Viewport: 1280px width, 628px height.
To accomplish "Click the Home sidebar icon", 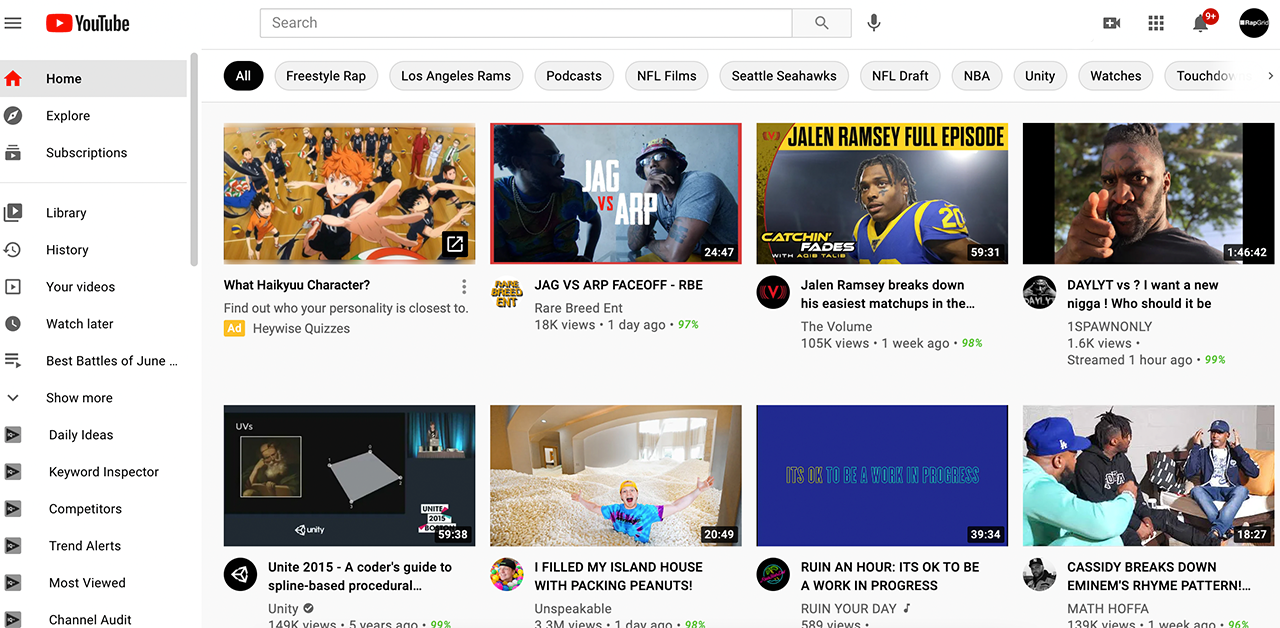I will tap(13, 78).
